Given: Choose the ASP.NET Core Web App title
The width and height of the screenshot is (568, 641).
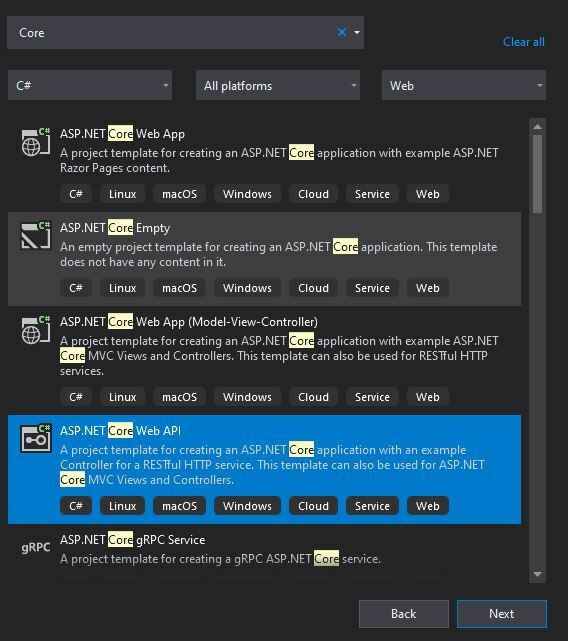Looking at the screenshot, I should [122, 134].
